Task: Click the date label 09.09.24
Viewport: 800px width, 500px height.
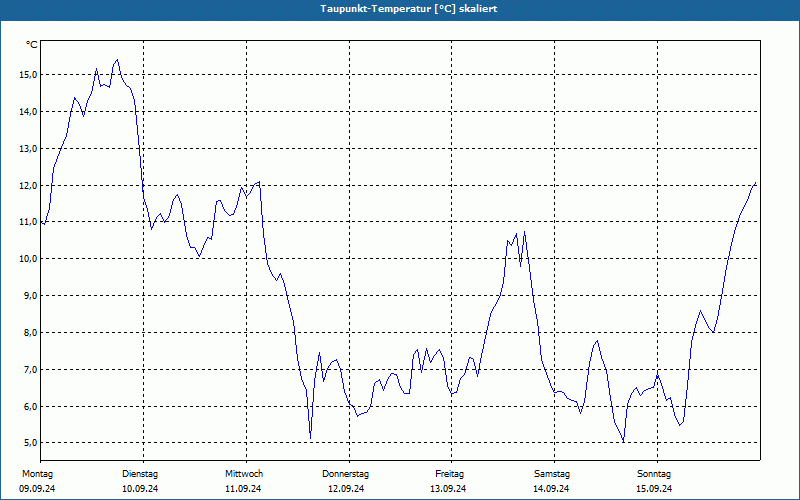Action: 37,489
